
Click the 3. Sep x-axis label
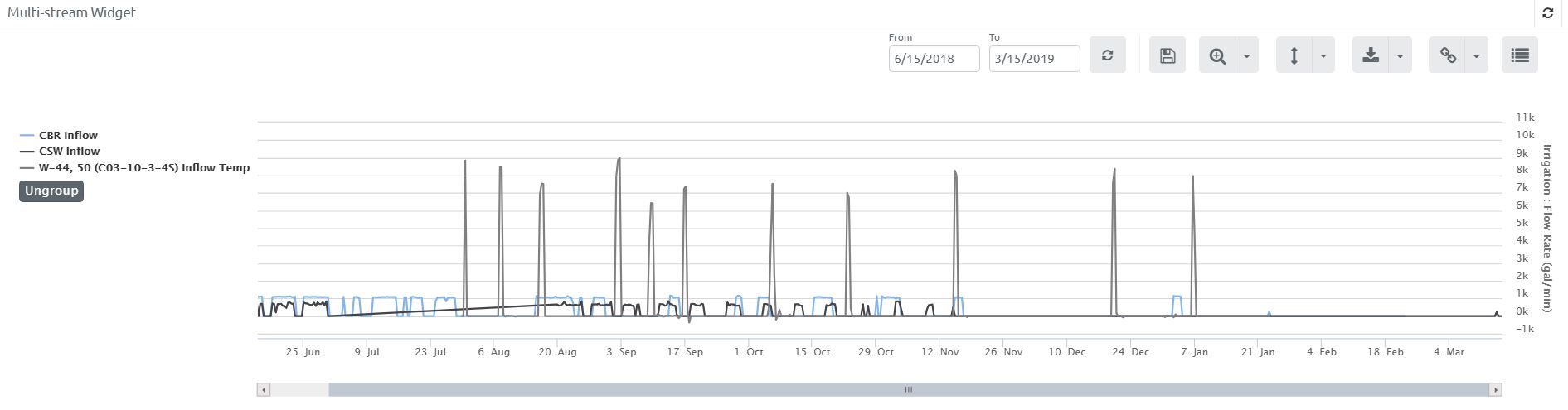621,352
